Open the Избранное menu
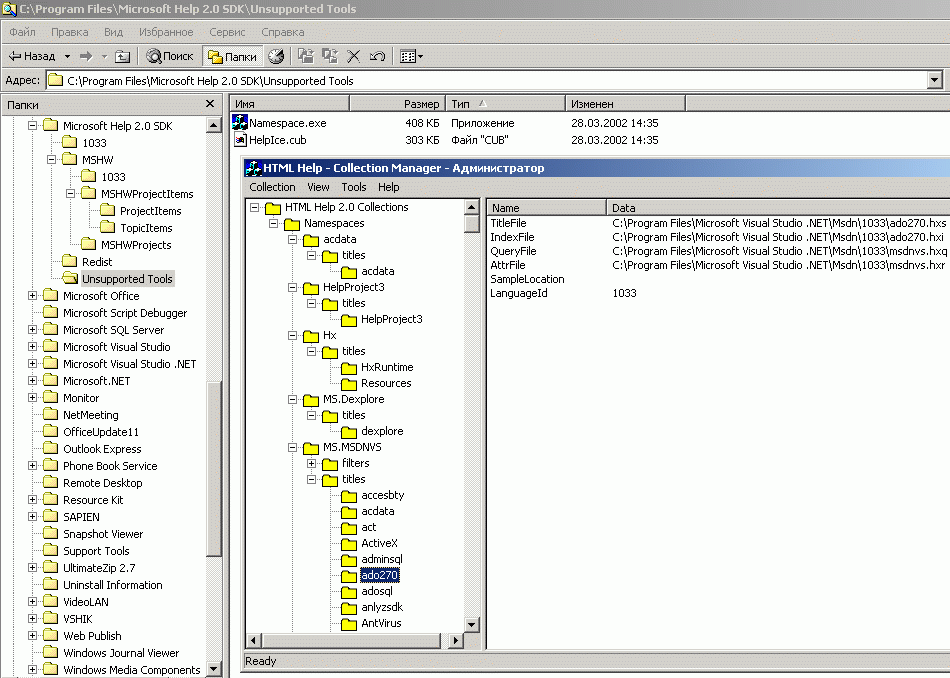This screenshot has width=950, height=678. tap(166, 32)
